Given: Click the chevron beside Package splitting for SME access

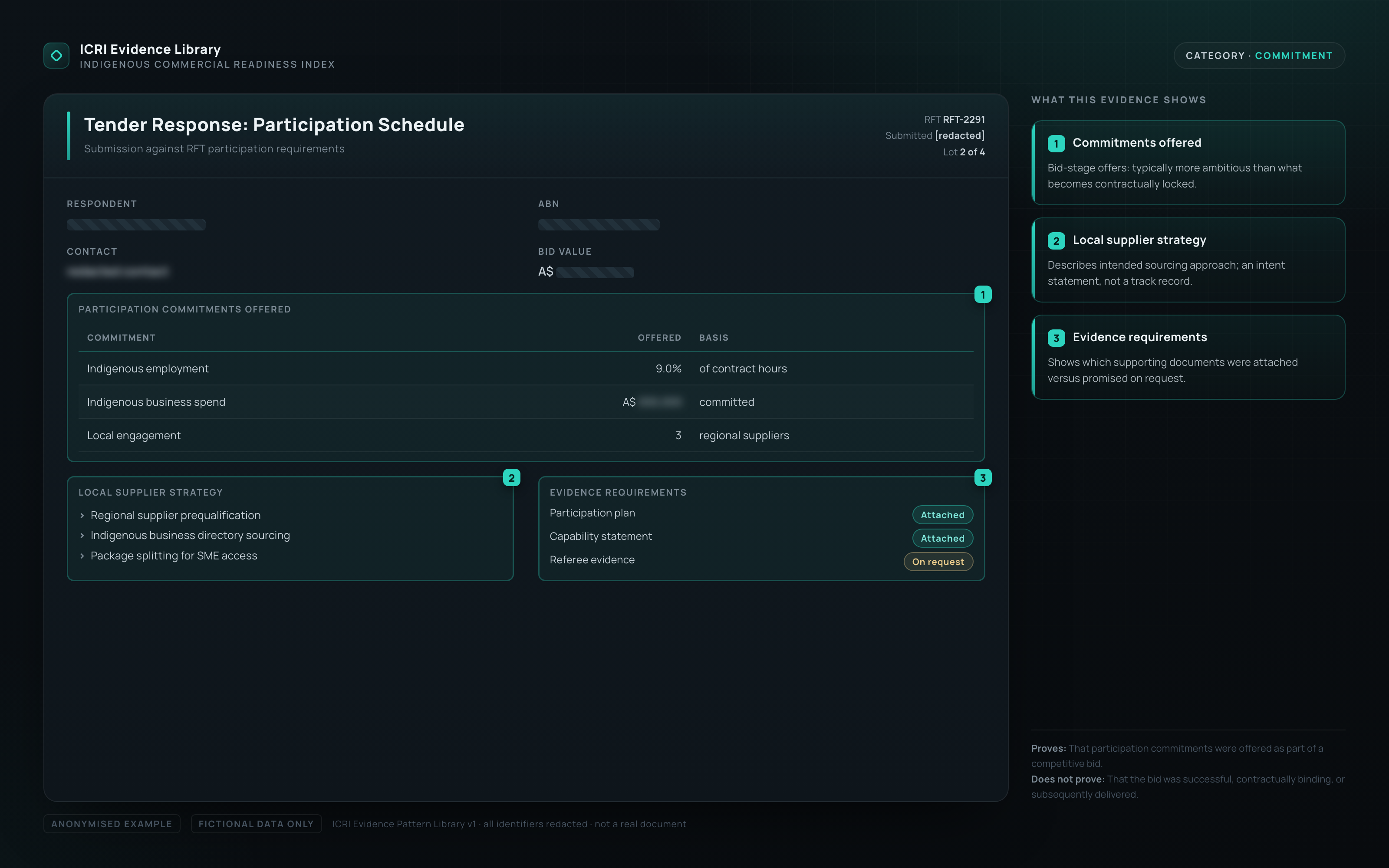Looking at the screenshot, I should pos(82,556).
